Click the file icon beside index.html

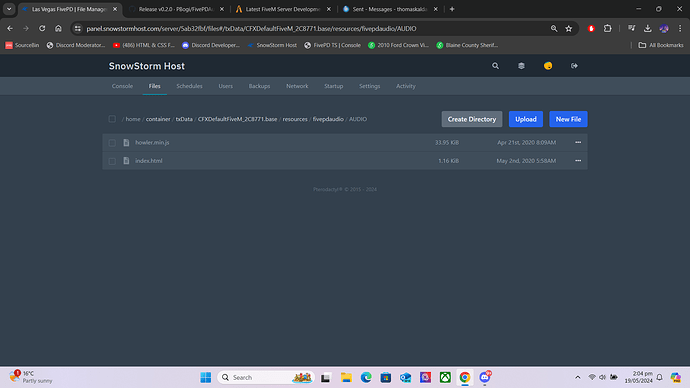coord(126,161)
